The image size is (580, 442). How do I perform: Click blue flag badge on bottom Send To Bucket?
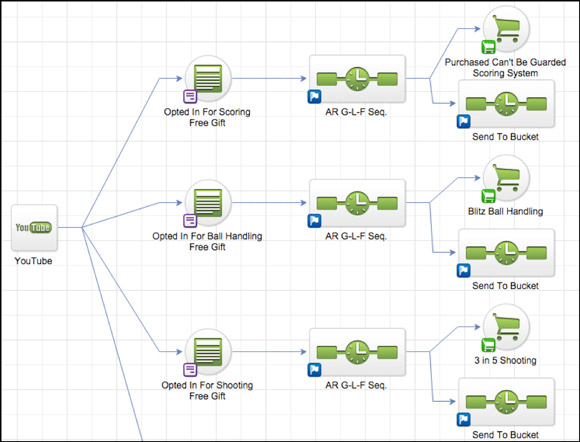(x=463, y=419)
